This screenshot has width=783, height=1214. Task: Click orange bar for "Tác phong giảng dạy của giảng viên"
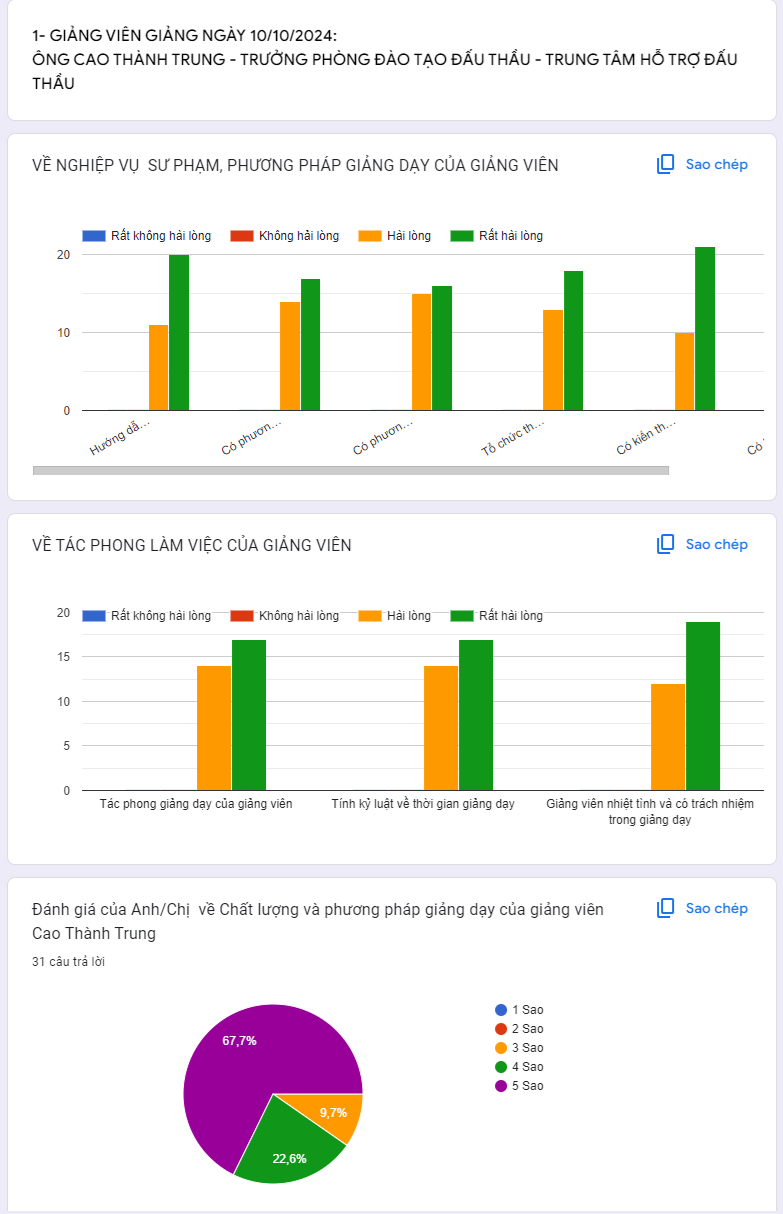[214, 728]
